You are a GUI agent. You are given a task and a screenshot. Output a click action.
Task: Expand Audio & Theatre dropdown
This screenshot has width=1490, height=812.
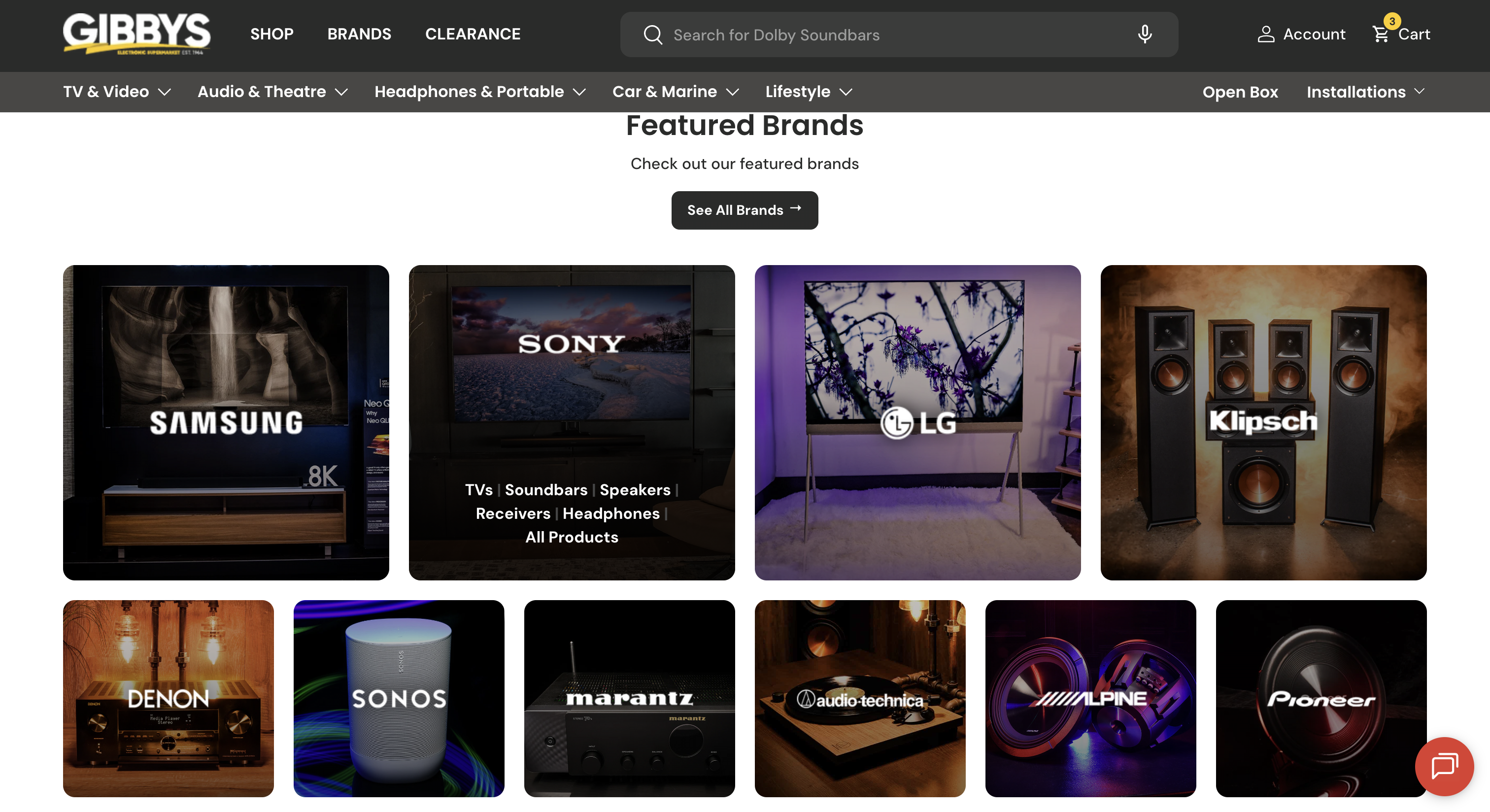pos(272,91)
